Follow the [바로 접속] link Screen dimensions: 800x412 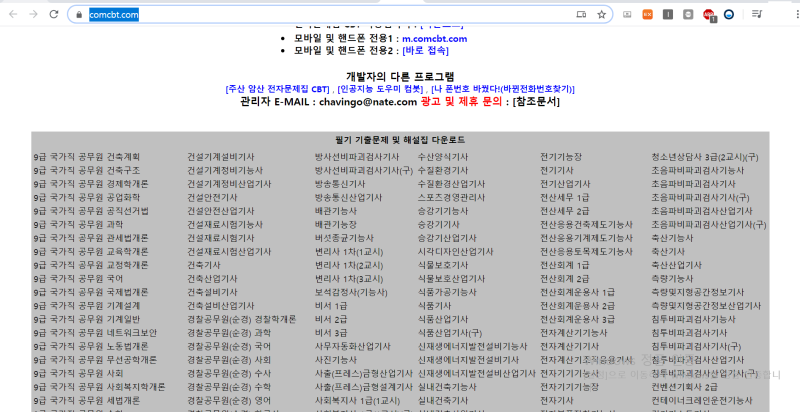point(426,51)
